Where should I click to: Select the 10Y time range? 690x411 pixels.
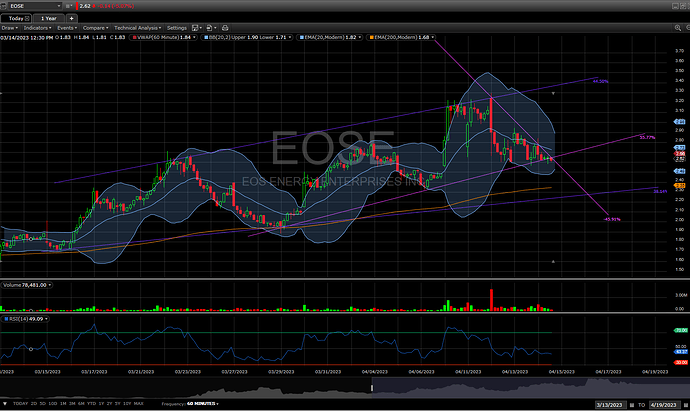(x=127, y=404)
